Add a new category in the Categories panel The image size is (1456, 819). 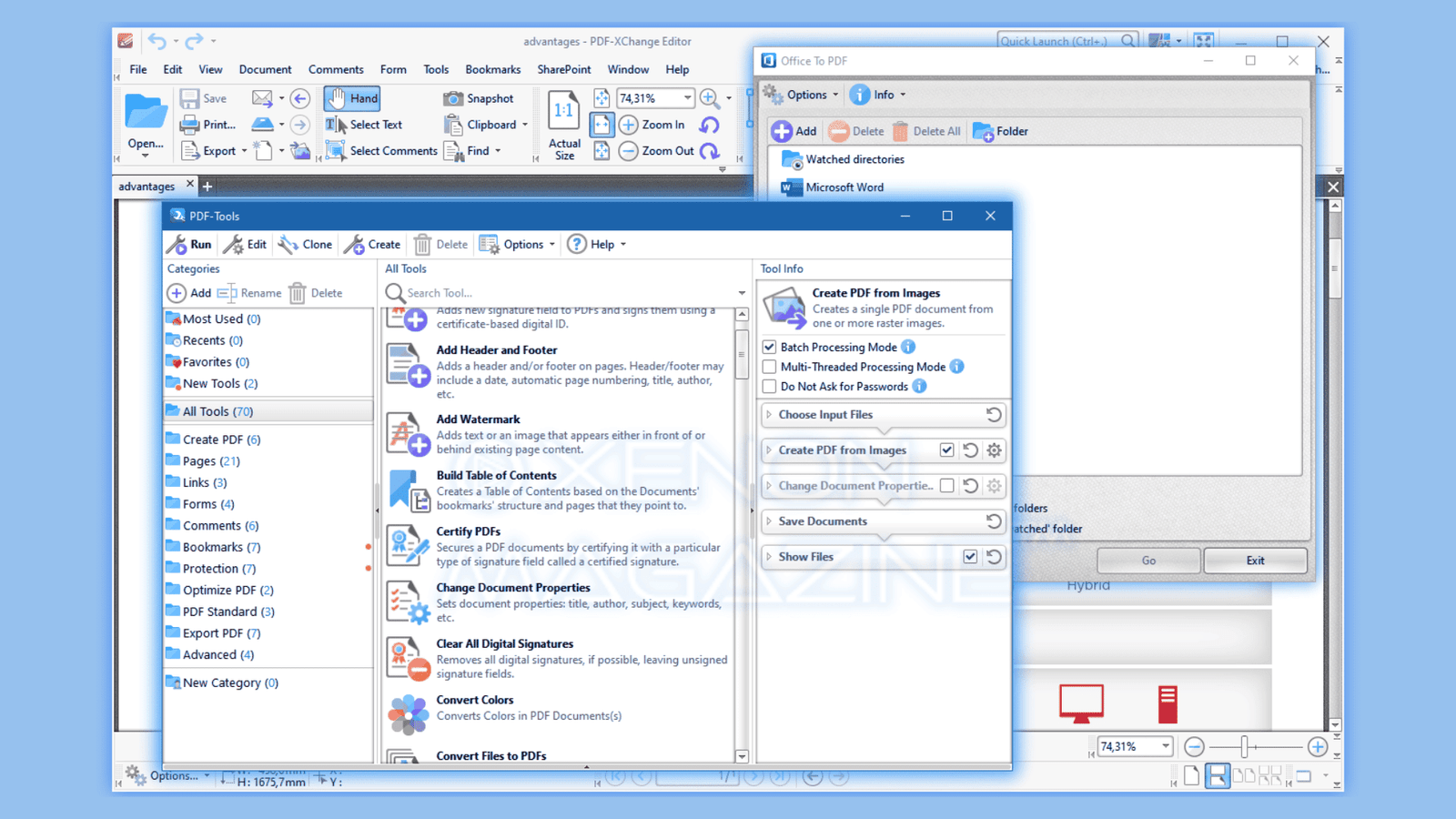coord(189,293)
